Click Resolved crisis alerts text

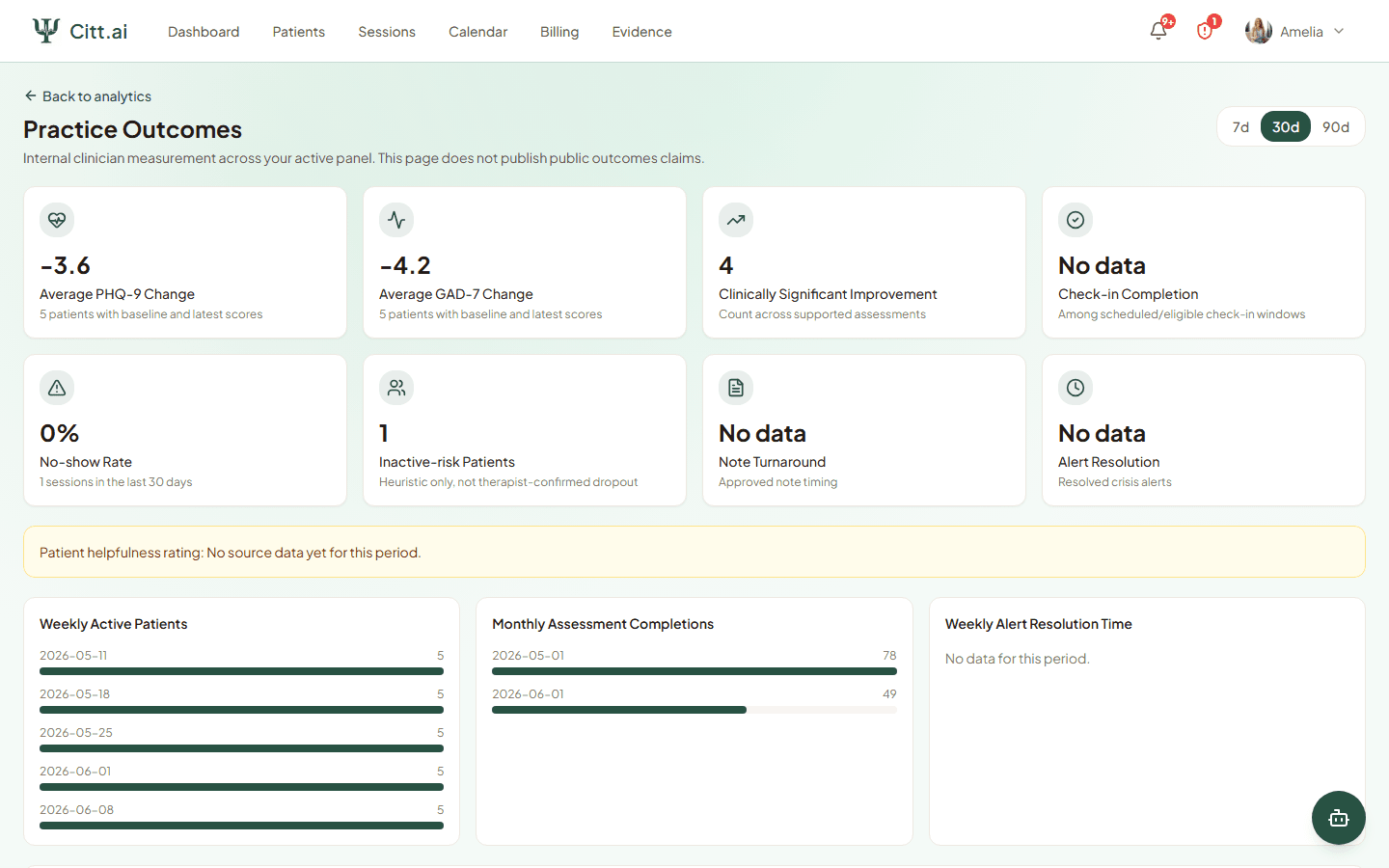pos(1114,482)
